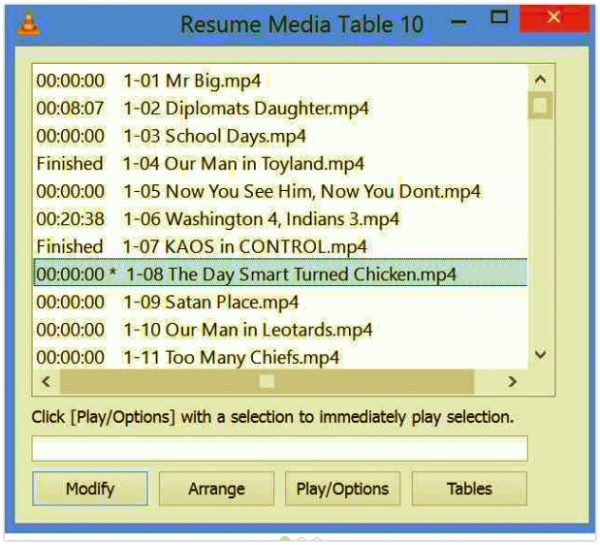600x545 pixels.
Task: Click the left arrow of horizontal scrollbar
Action: click(46, 382)
